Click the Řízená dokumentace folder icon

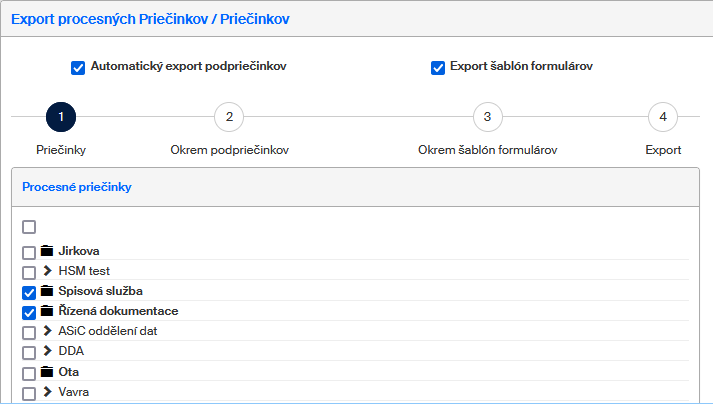click(46, 311)
